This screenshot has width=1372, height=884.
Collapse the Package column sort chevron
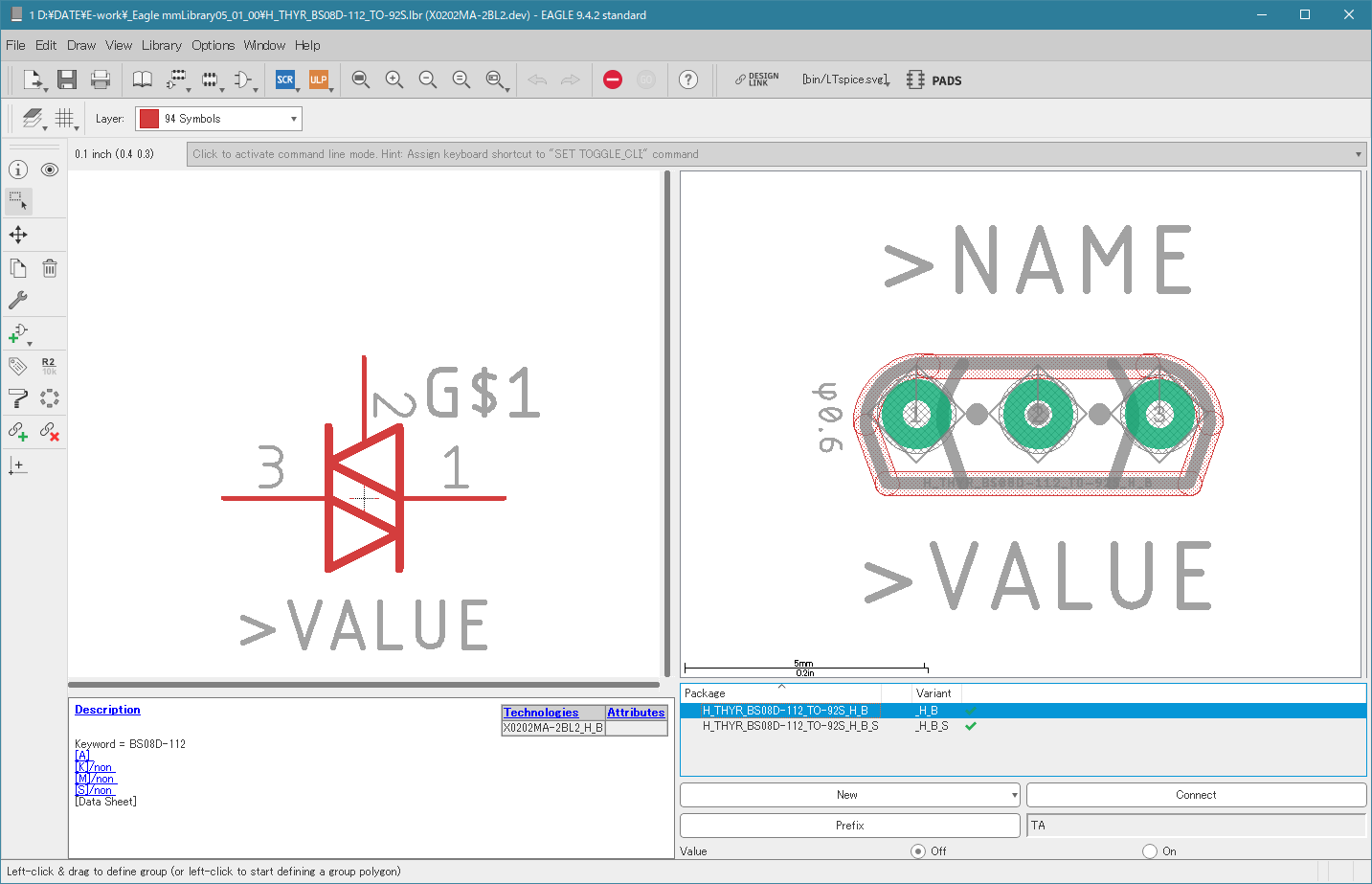781,687
